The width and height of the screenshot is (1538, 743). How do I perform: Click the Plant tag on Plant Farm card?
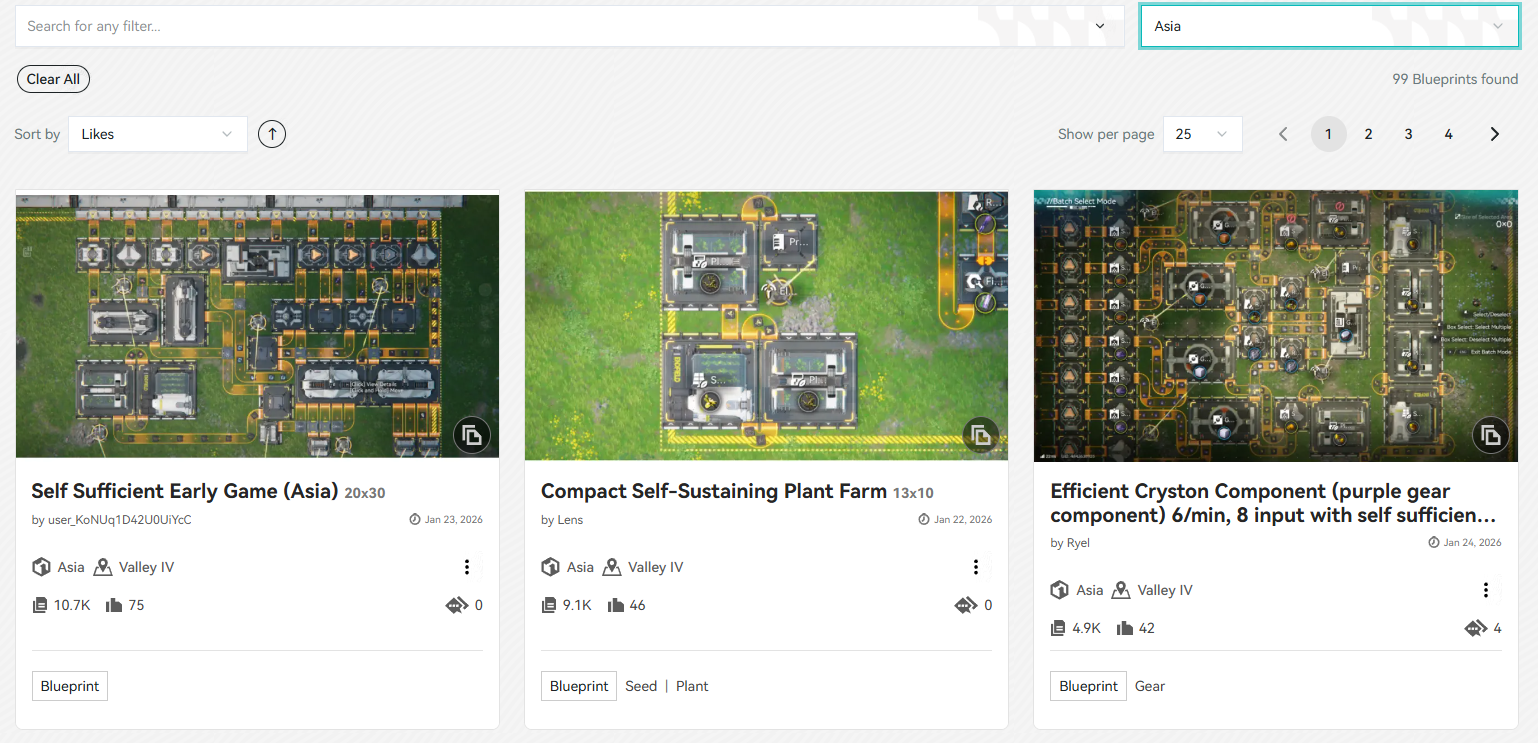tap(692, 686)
